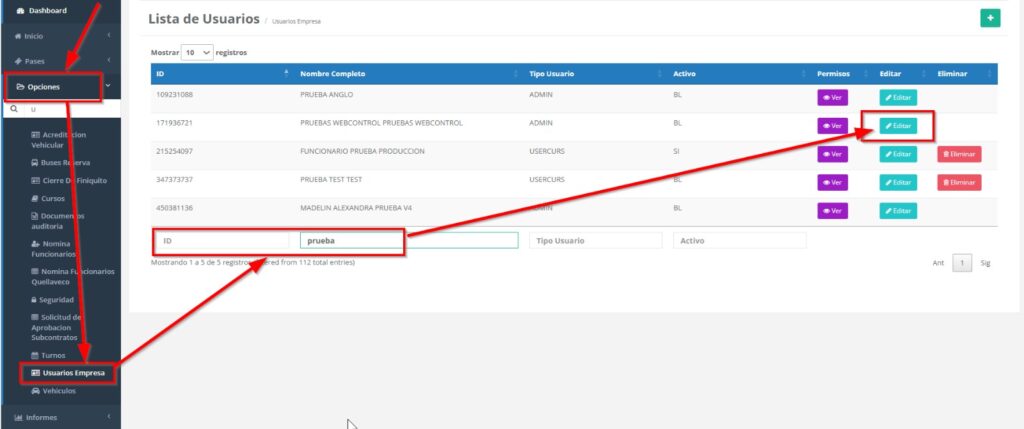Open the Mostrar registros count dropdown
This screenshot has height=429, width=1024.
pos(199,51)
